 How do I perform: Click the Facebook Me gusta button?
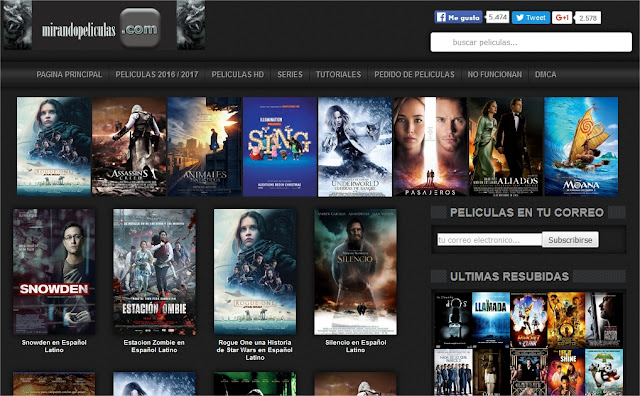pyautogui.click(x=458, y=17)
